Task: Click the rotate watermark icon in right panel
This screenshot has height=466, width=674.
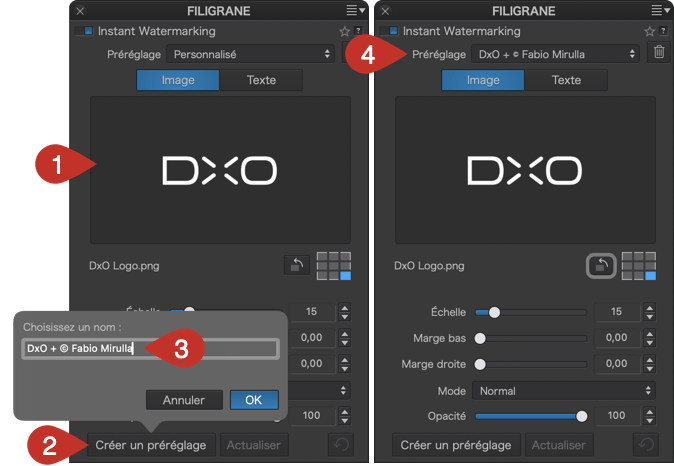Action: [x=601, y=266]
